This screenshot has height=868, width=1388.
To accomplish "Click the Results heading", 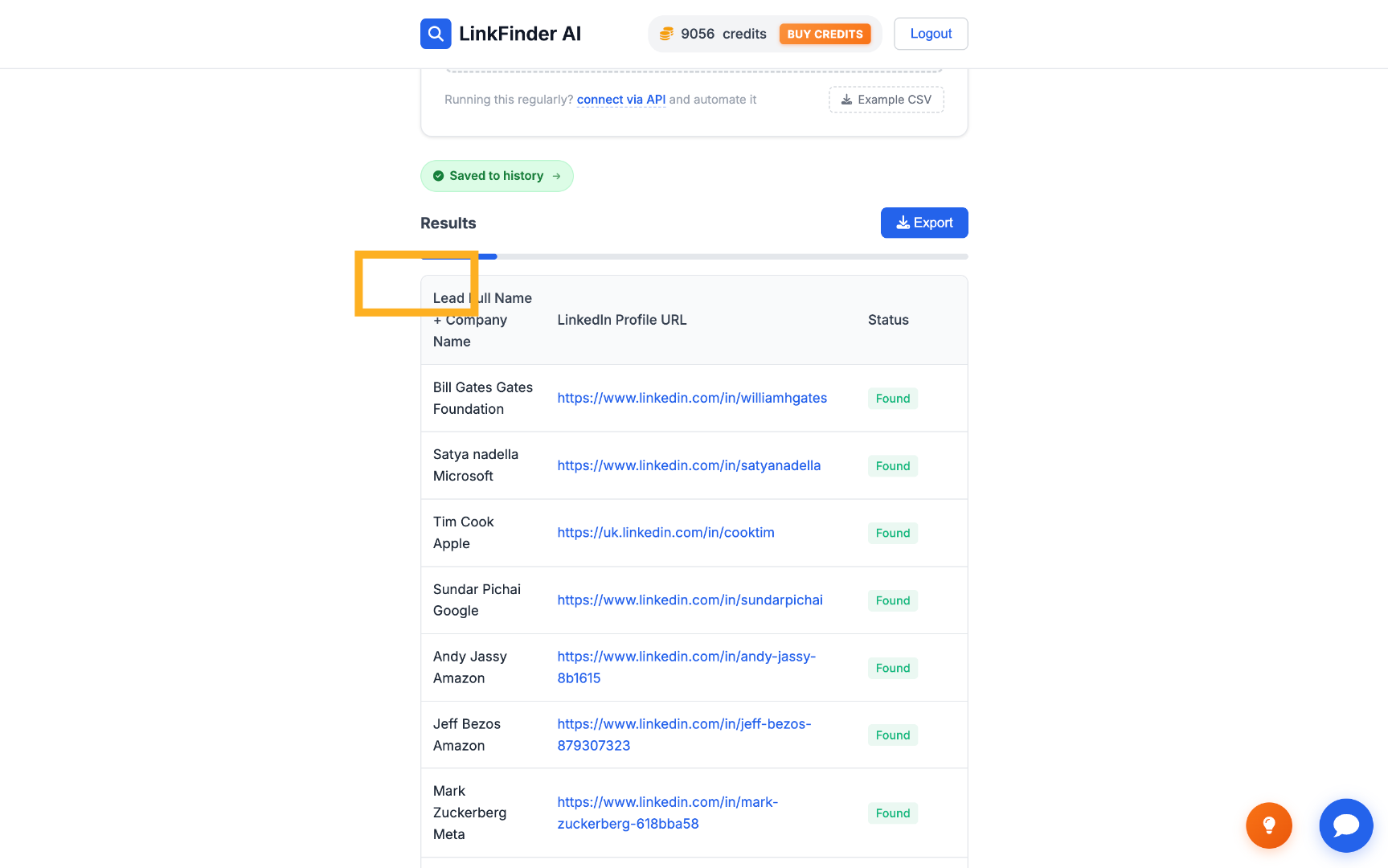I will 448,223.
